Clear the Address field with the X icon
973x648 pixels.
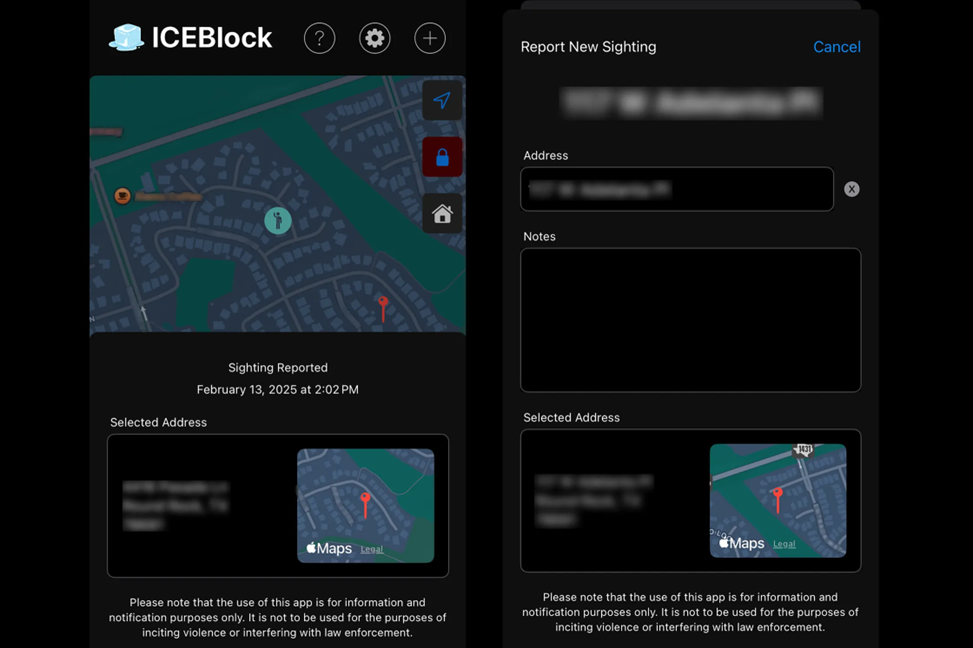click(851, 189)
